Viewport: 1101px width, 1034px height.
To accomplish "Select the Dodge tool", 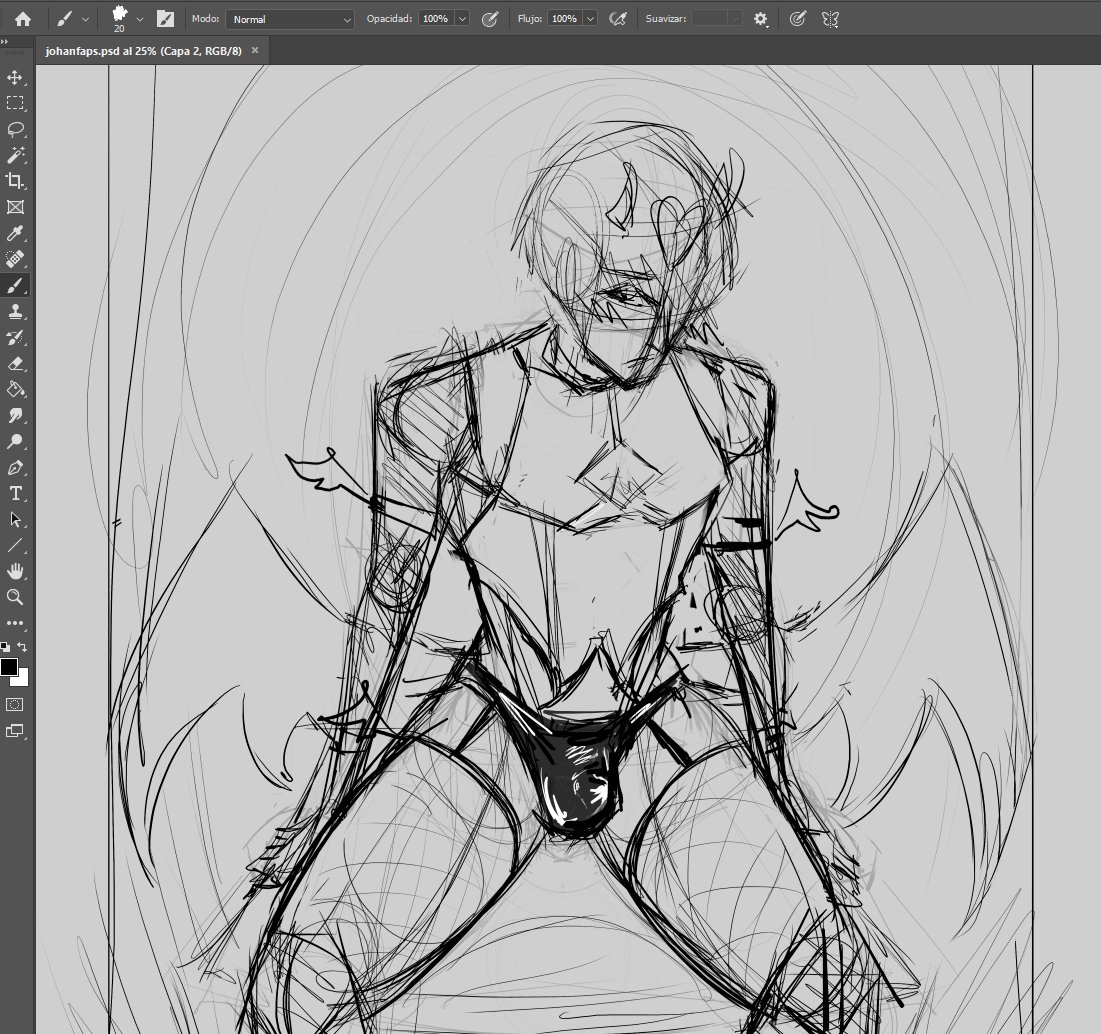I will [x=15, y=442].
